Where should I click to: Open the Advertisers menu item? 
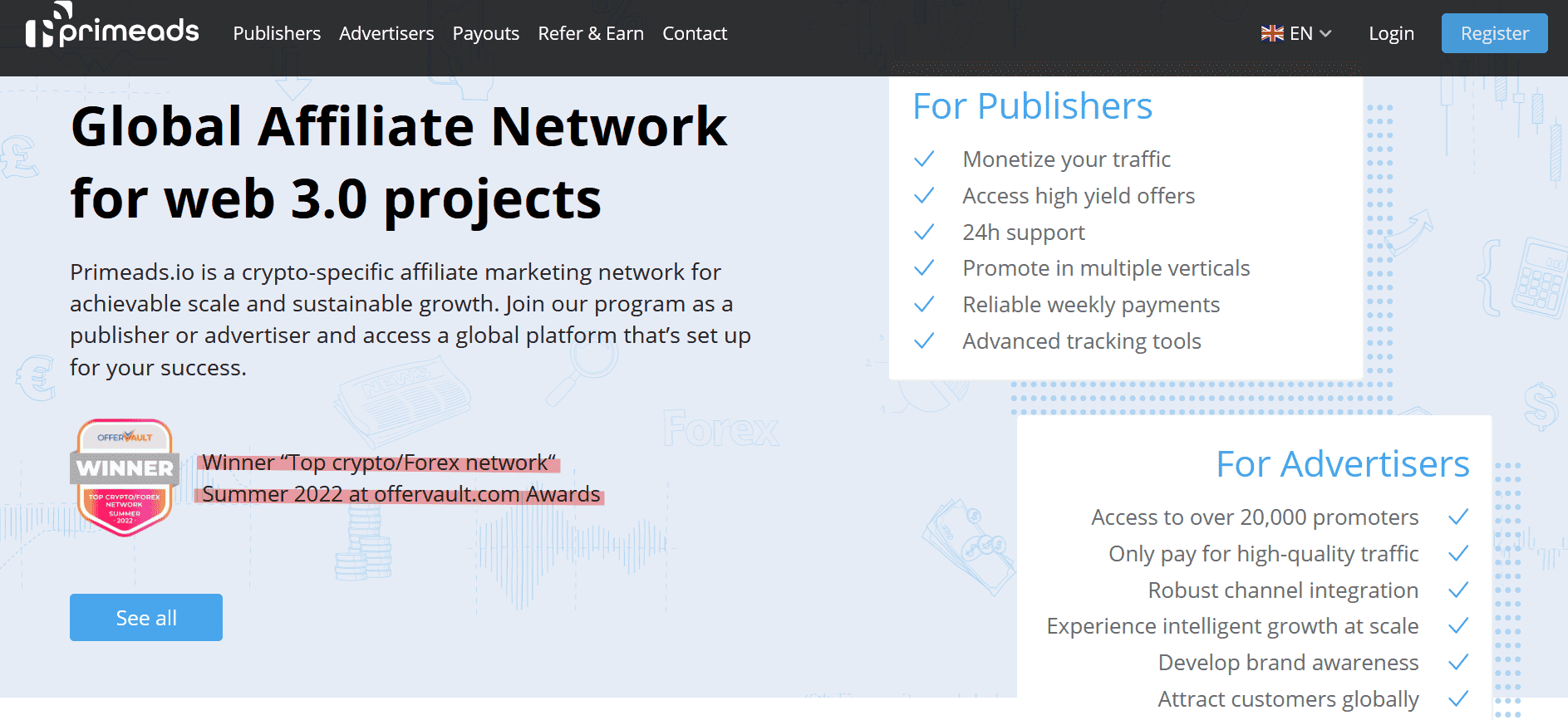386,33
